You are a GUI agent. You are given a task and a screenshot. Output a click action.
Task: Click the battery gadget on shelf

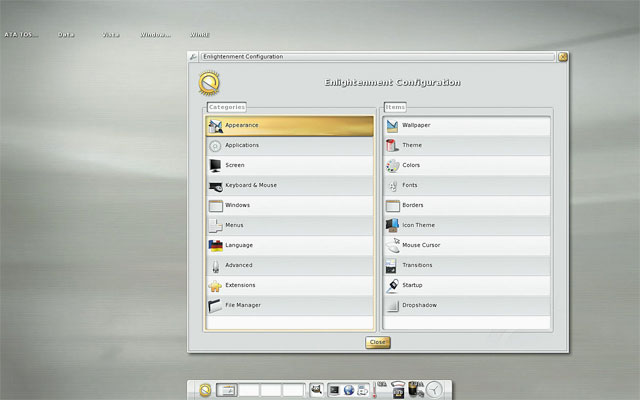click(x=414, y=389)
